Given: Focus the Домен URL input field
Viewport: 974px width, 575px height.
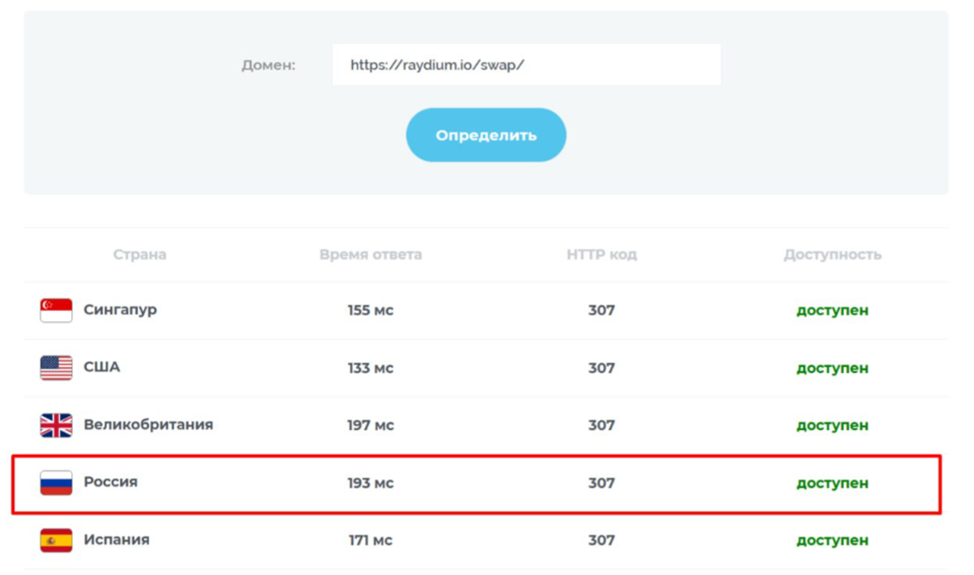Looking at the screenshot, I should tap(526, 65).
